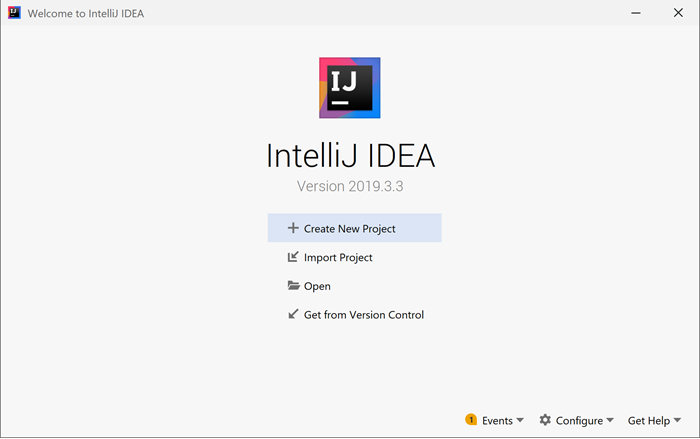Open the Configure menu label
The width and height of the screenshot is (700, 439).
point(580,421)
